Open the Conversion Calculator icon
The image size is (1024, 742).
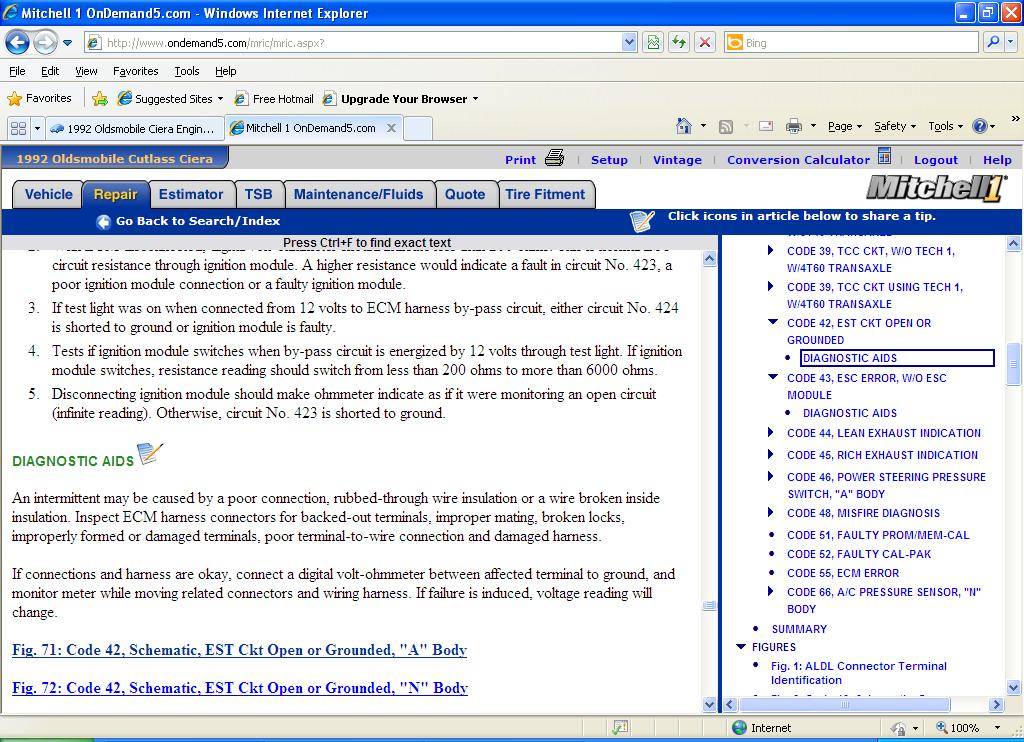tap(884, 157)
